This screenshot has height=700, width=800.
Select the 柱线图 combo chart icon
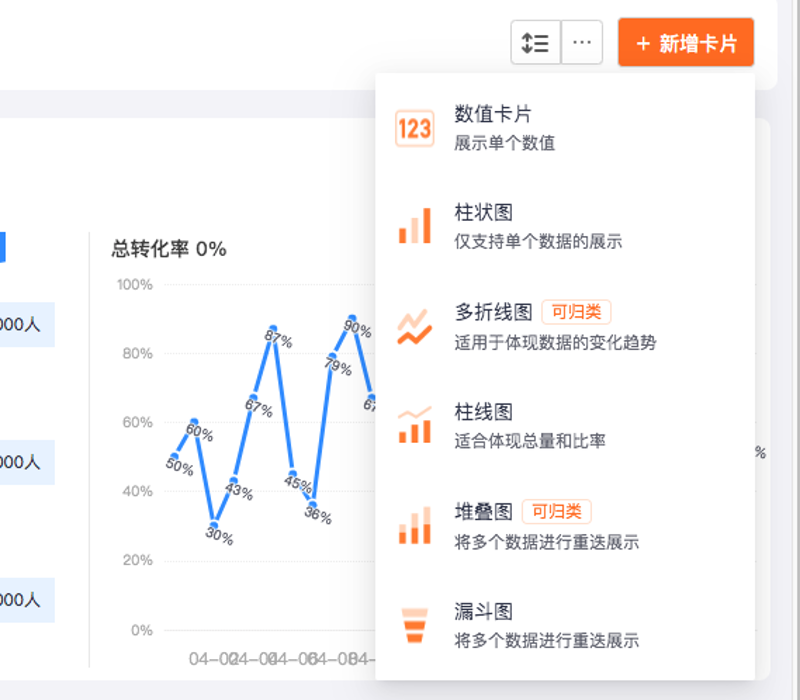(x=414, y=424)
